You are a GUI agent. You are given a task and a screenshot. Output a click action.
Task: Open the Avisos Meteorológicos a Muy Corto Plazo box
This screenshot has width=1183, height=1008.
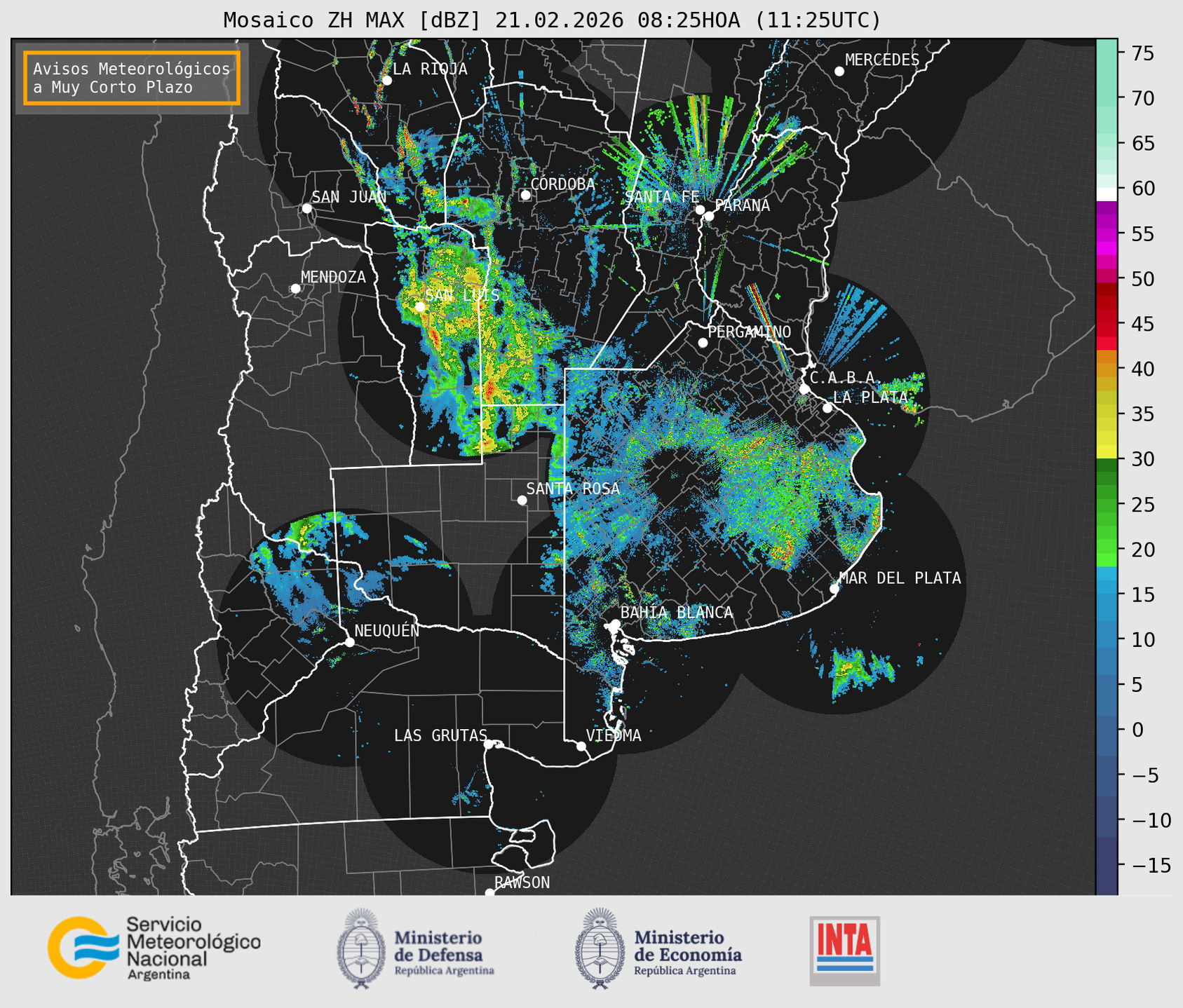[132, 78]
